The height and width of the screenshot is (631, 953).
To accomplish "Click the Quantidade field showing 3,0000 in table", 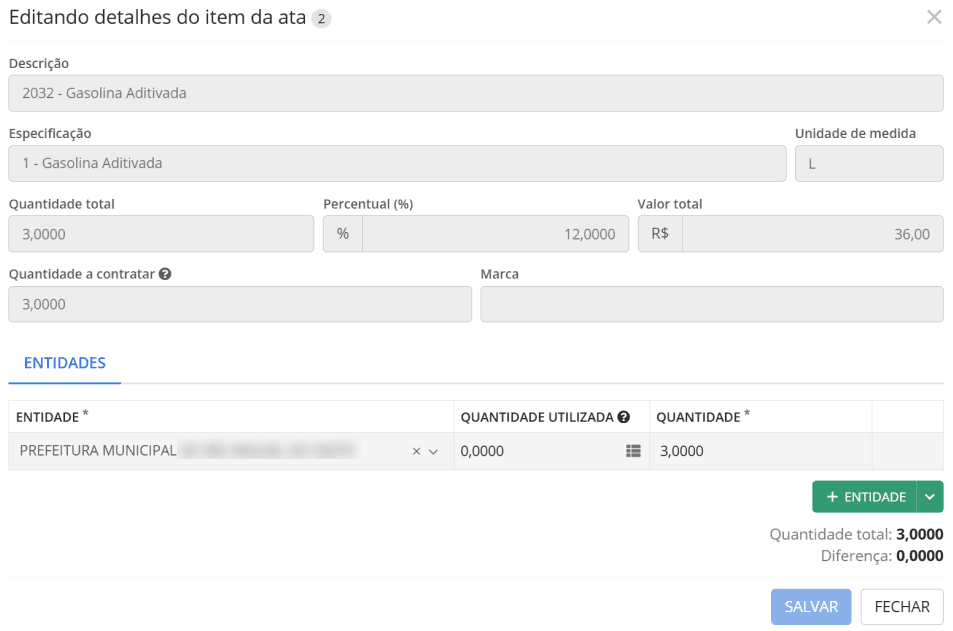I will pos(760,452).
